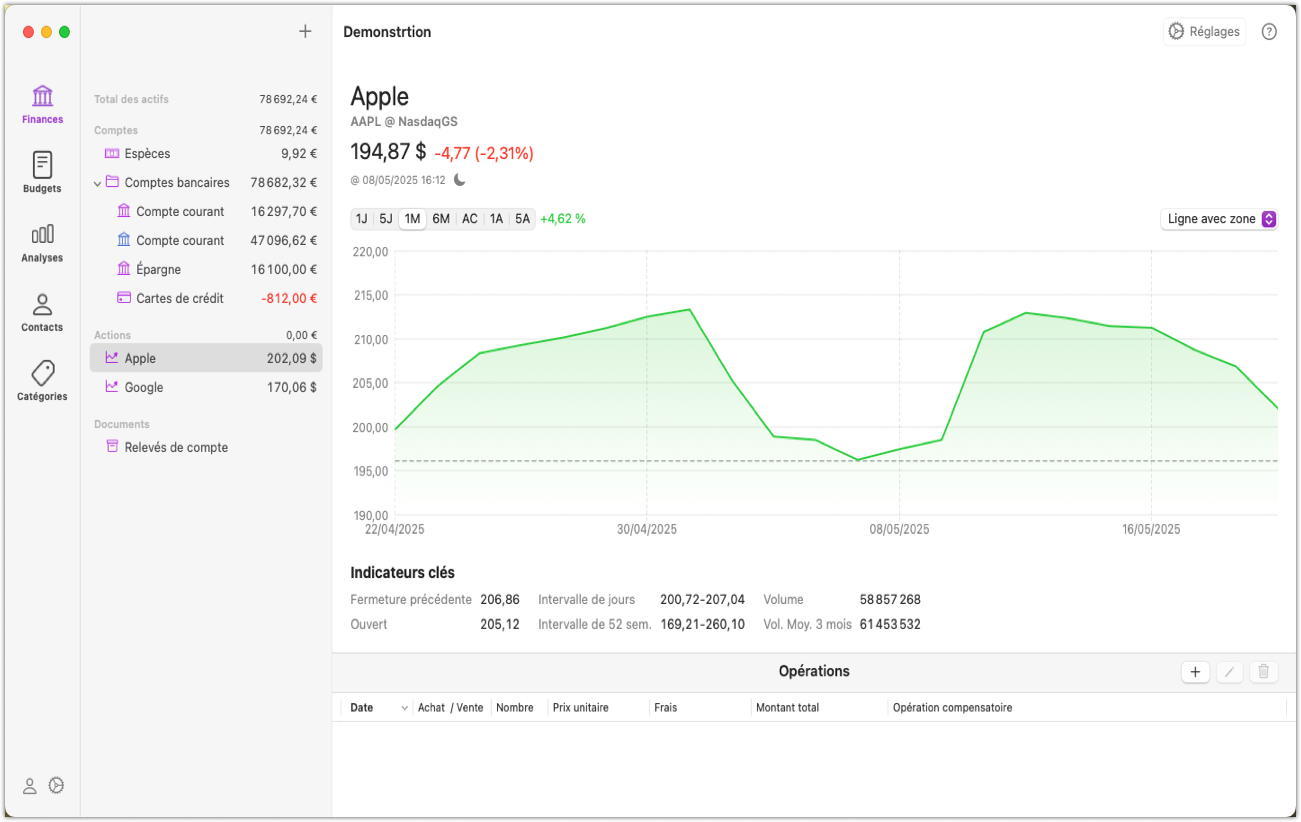Click the Intervalle de 52 sem. value
1301x822 pixels.
pos(702,625)
